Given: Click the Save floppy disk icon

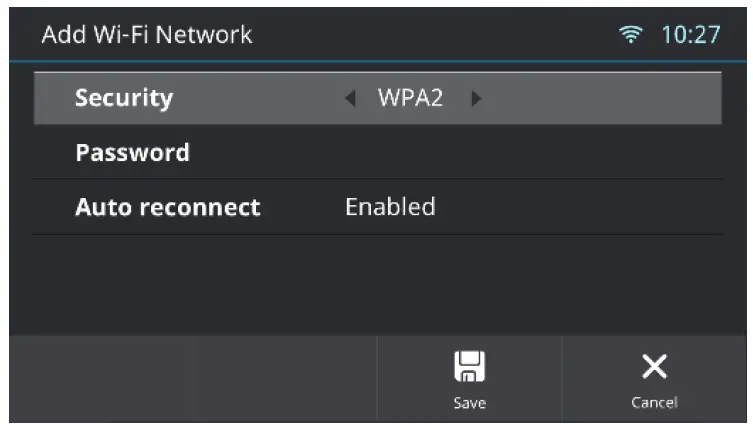Looking at the screenshot, I should 469,367.
